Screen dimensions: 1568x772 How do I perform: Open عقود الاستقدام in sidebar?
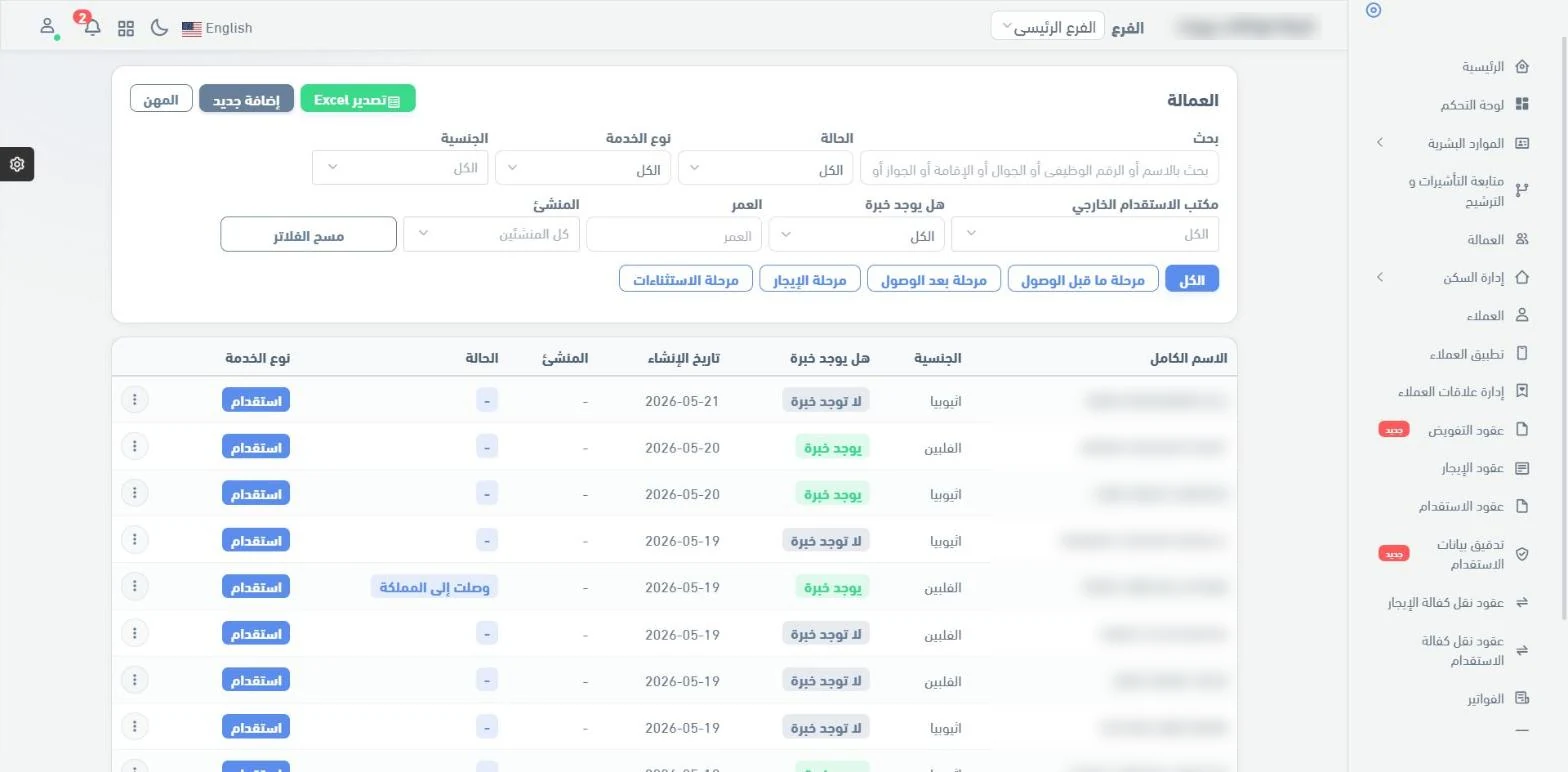[1461, 506]
